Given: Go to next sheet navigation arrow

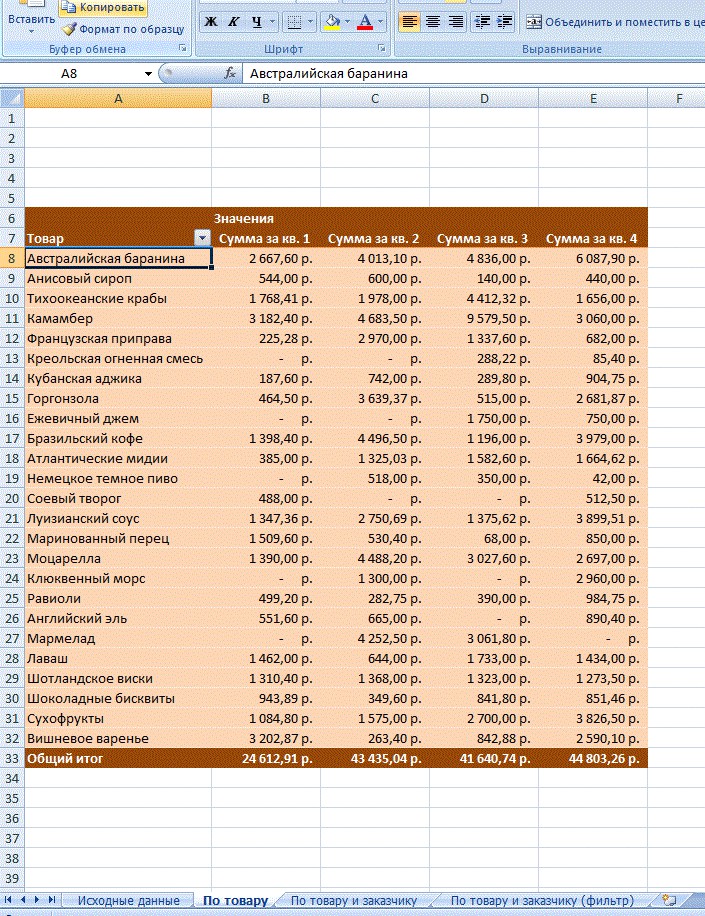Looking at the screenshot, I should point(37,900).
